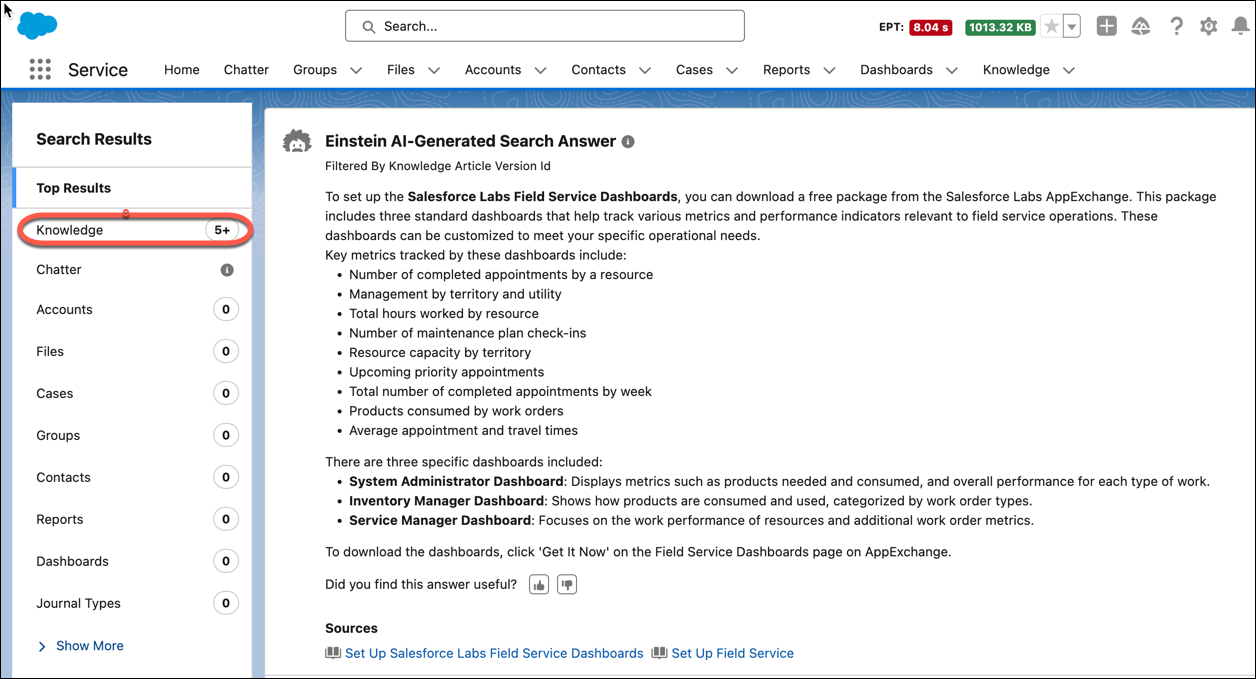The image size is (1256, 679).
Task: Select Chatter in the search sidebar
Action: tap(132, 270)
